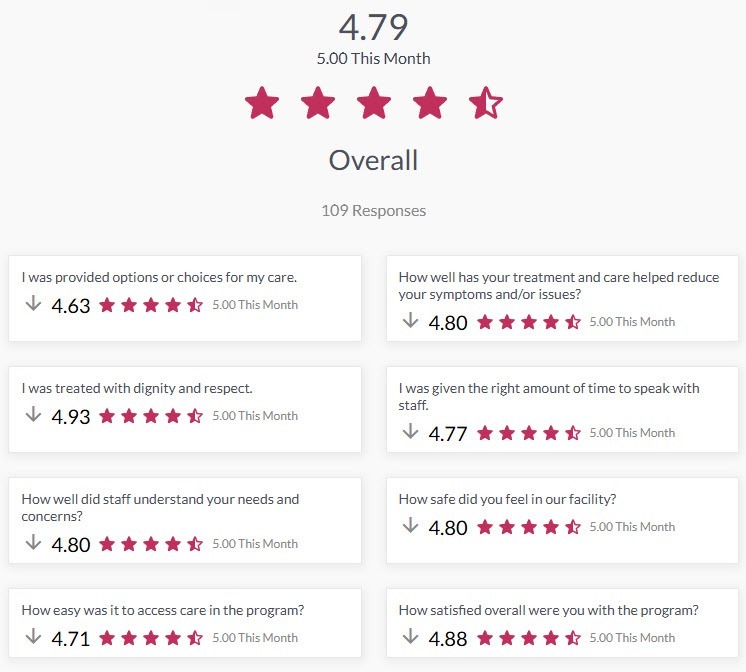This screenshot has height=672, width=746.
Task: Click the first large star in Overall rating
Action: click(x=262, y=102)
